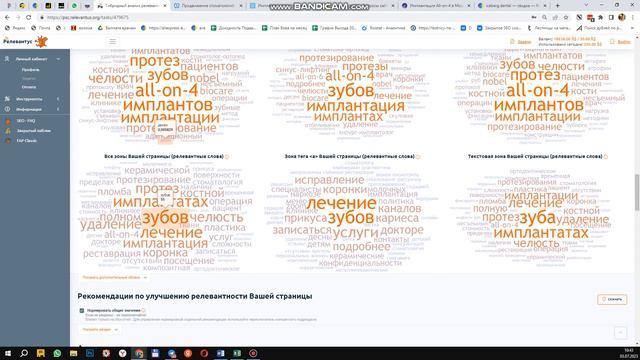Open the Chrome three-dot menu
640x360 pixels.
click(633, 18)
